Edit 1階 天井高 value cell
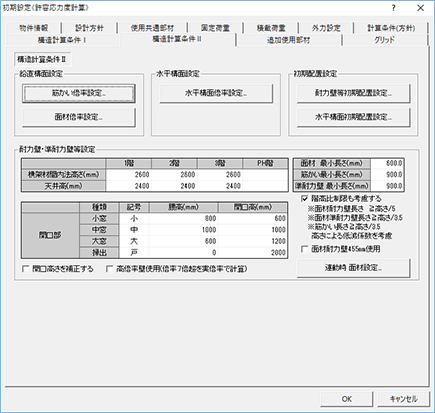435x413 pixels. click(129, 186)
